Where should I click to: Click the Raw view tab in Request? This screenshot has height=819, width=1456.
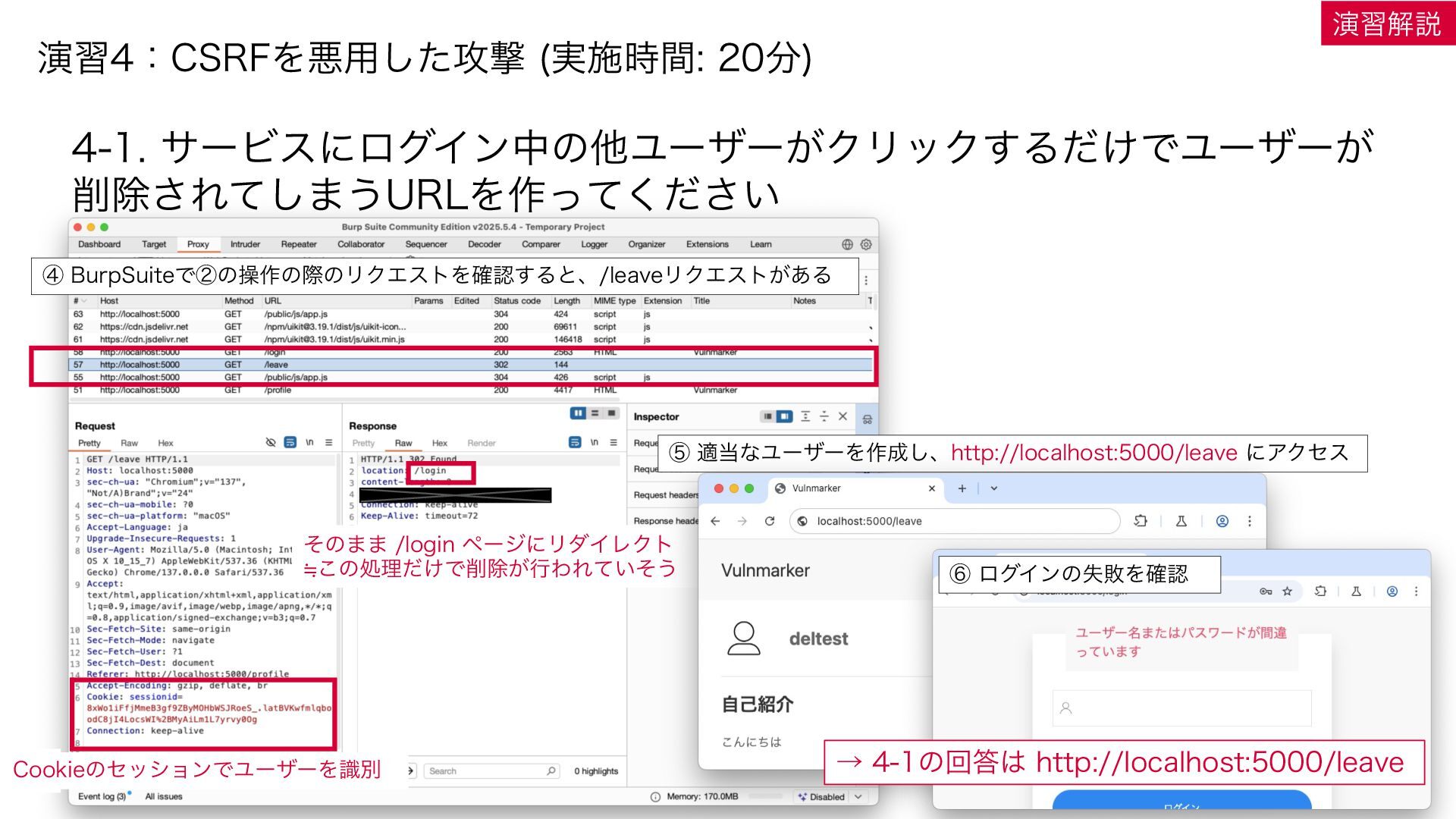(130, 443)
